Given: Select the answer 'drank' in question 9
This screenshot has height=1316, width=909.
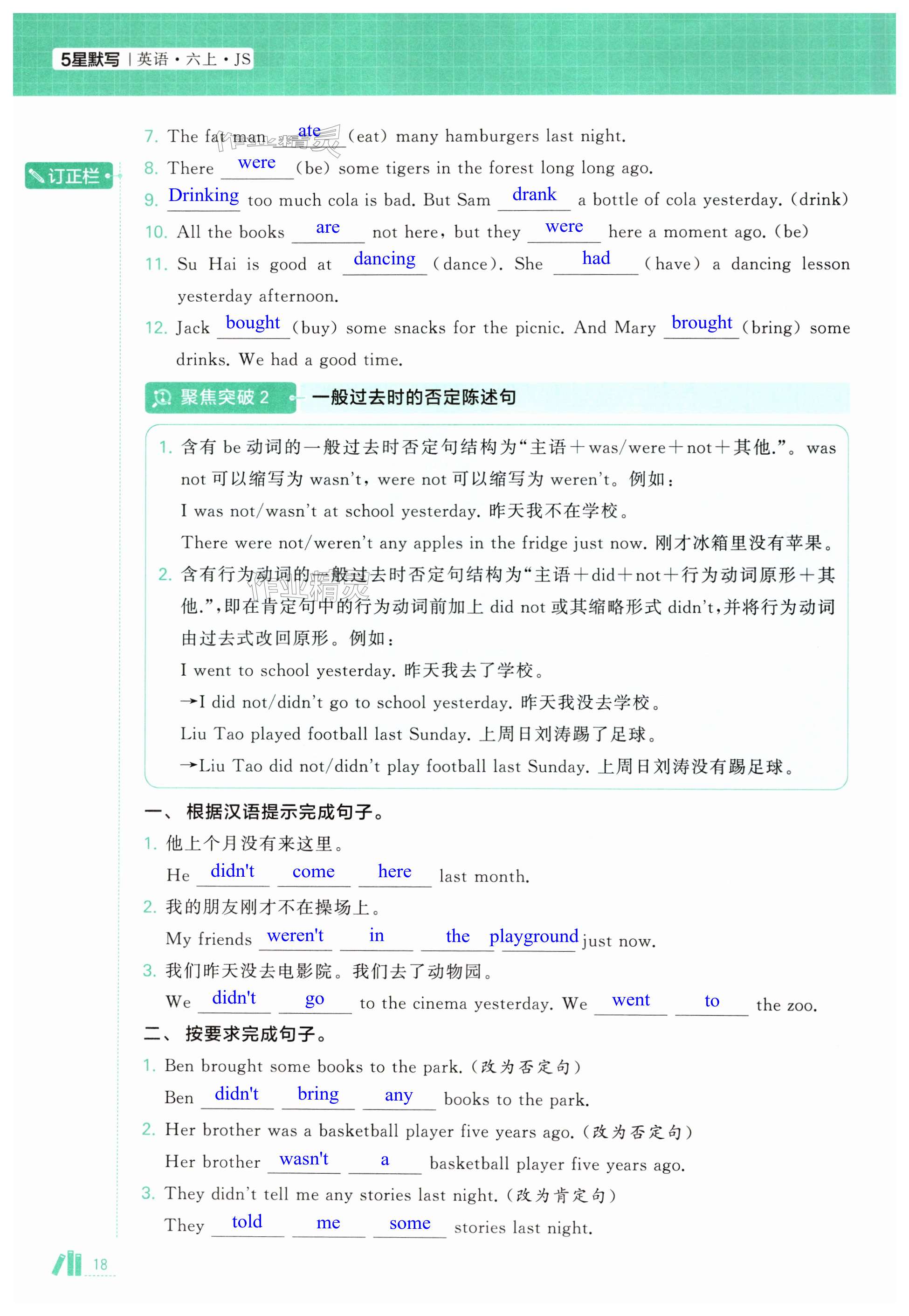Looking at the screenshot, I should [x=534, y=195].
